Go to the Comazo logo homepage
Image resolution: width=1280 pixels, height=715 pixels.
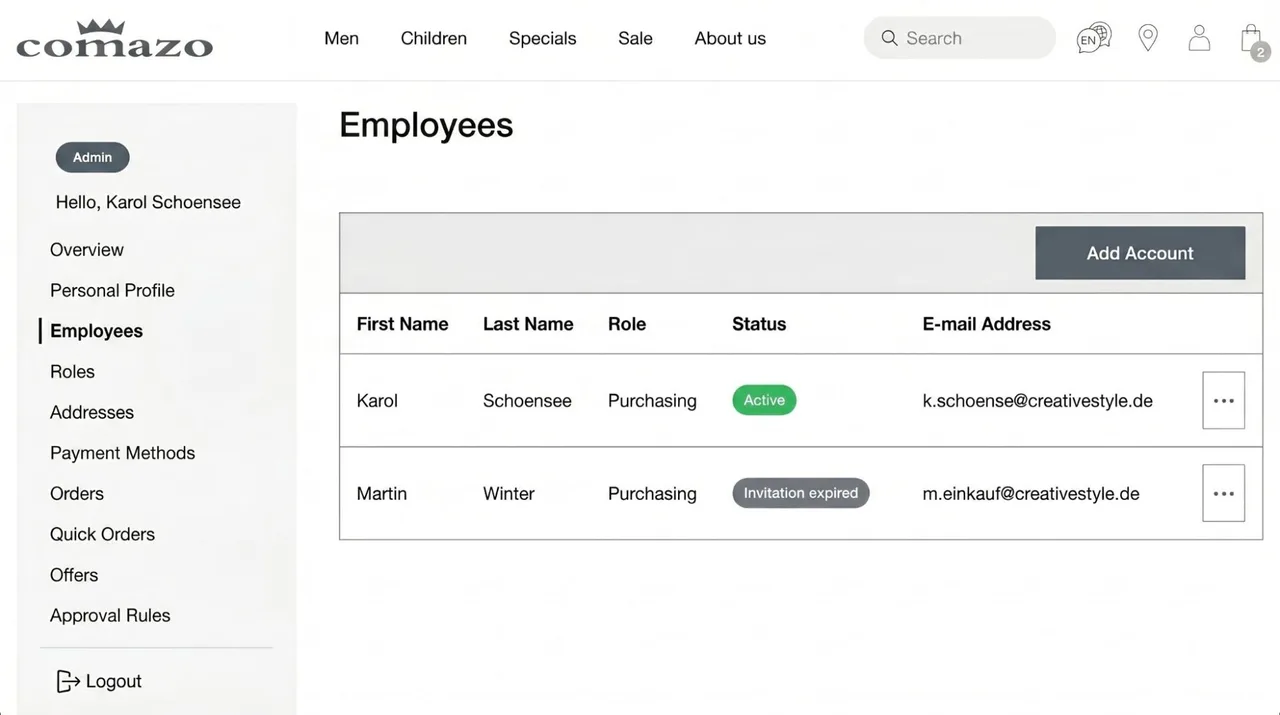tap(115, 39)
